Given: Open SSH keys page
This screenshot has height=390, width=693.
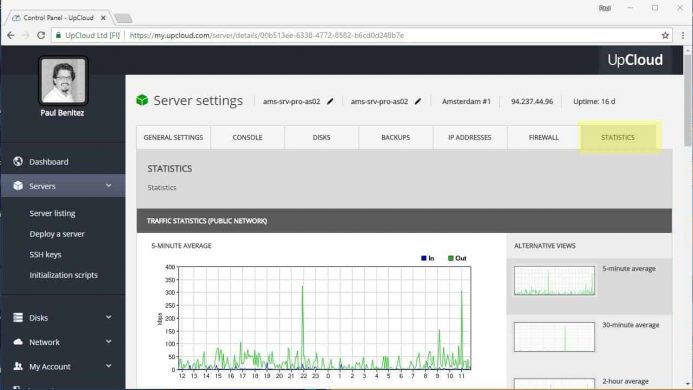Looking at the screenshot, I should coord(45,255).
